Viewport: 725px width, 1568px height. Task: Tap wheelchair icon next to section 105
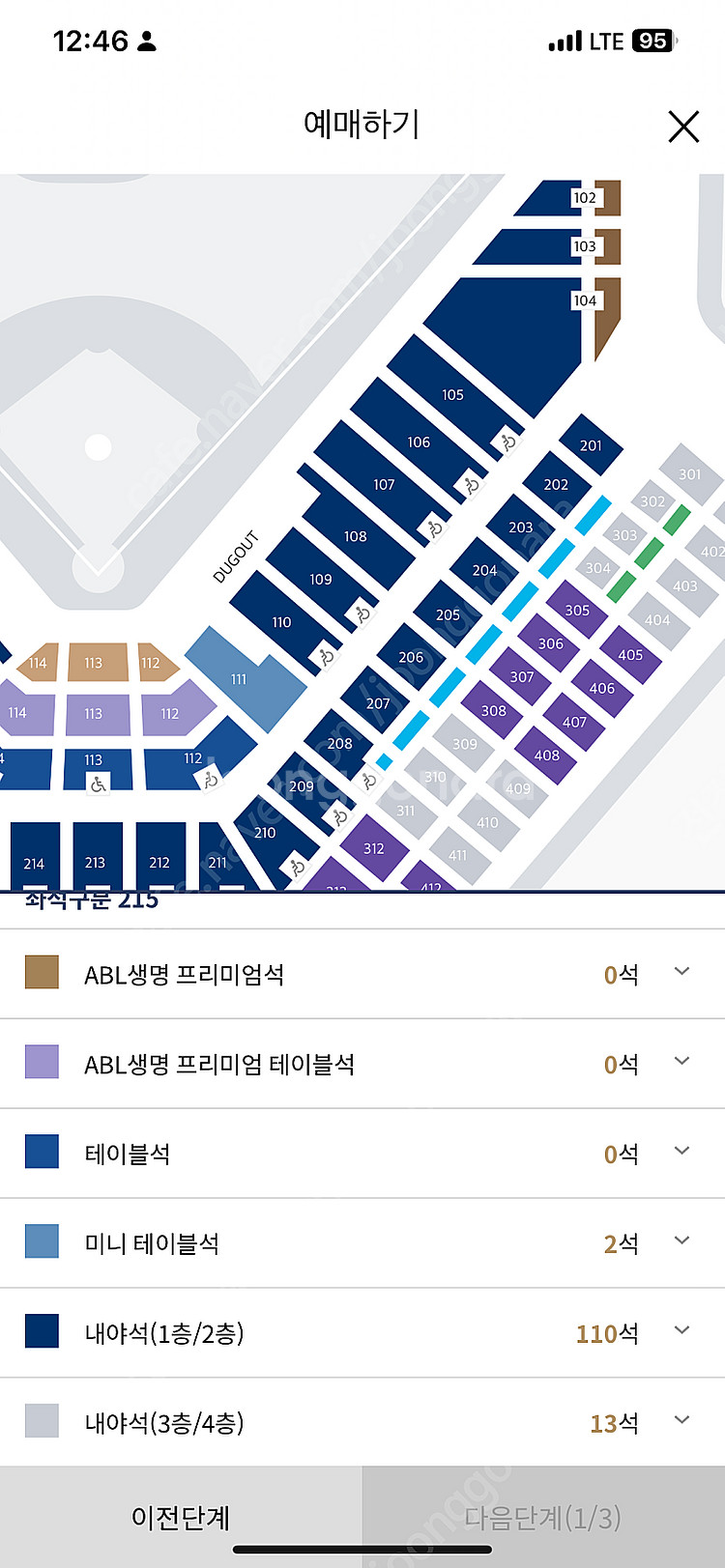[x=507, y=442]
